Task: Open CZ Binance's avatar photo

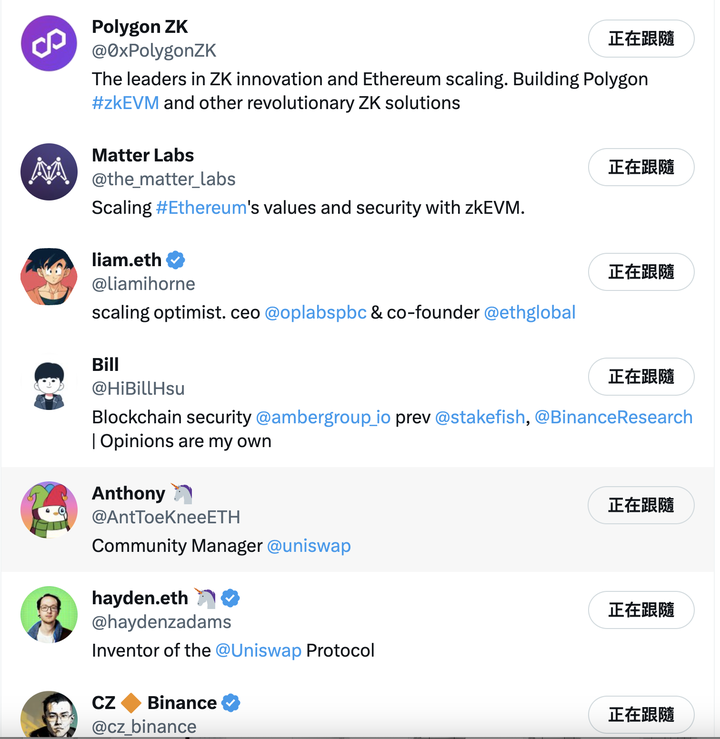Action: [x=49, y=714]
